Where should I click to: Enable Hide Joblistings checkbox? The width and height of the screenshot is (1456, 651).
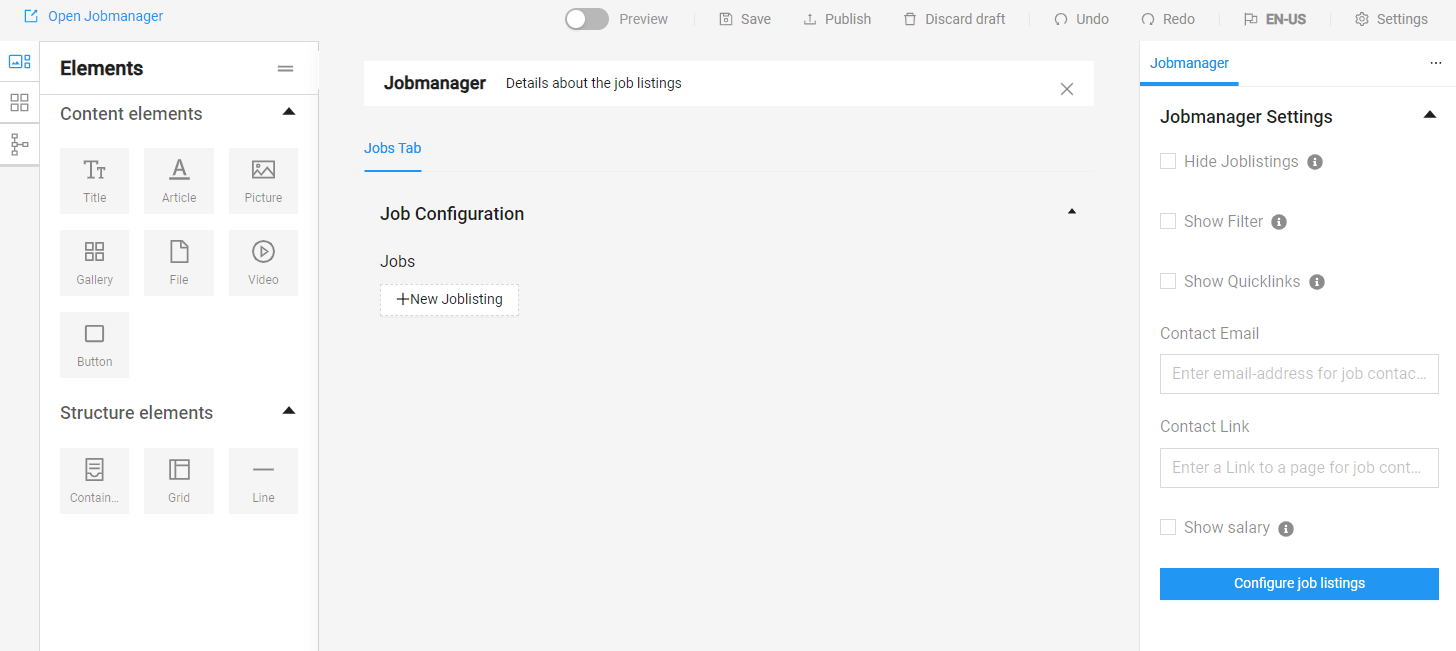(1168, 161)
